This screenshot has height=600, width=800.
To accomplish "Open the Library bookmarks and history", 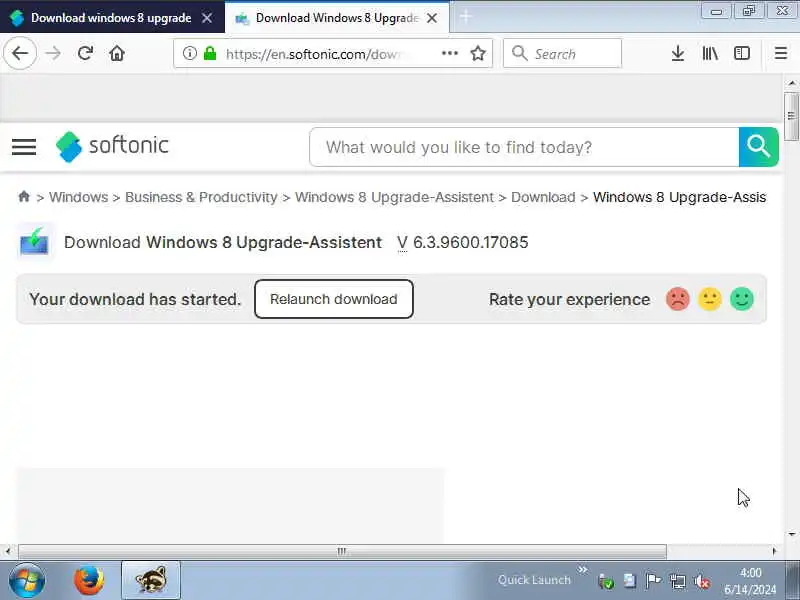I will pyautogui.click(x=710, y=53).
